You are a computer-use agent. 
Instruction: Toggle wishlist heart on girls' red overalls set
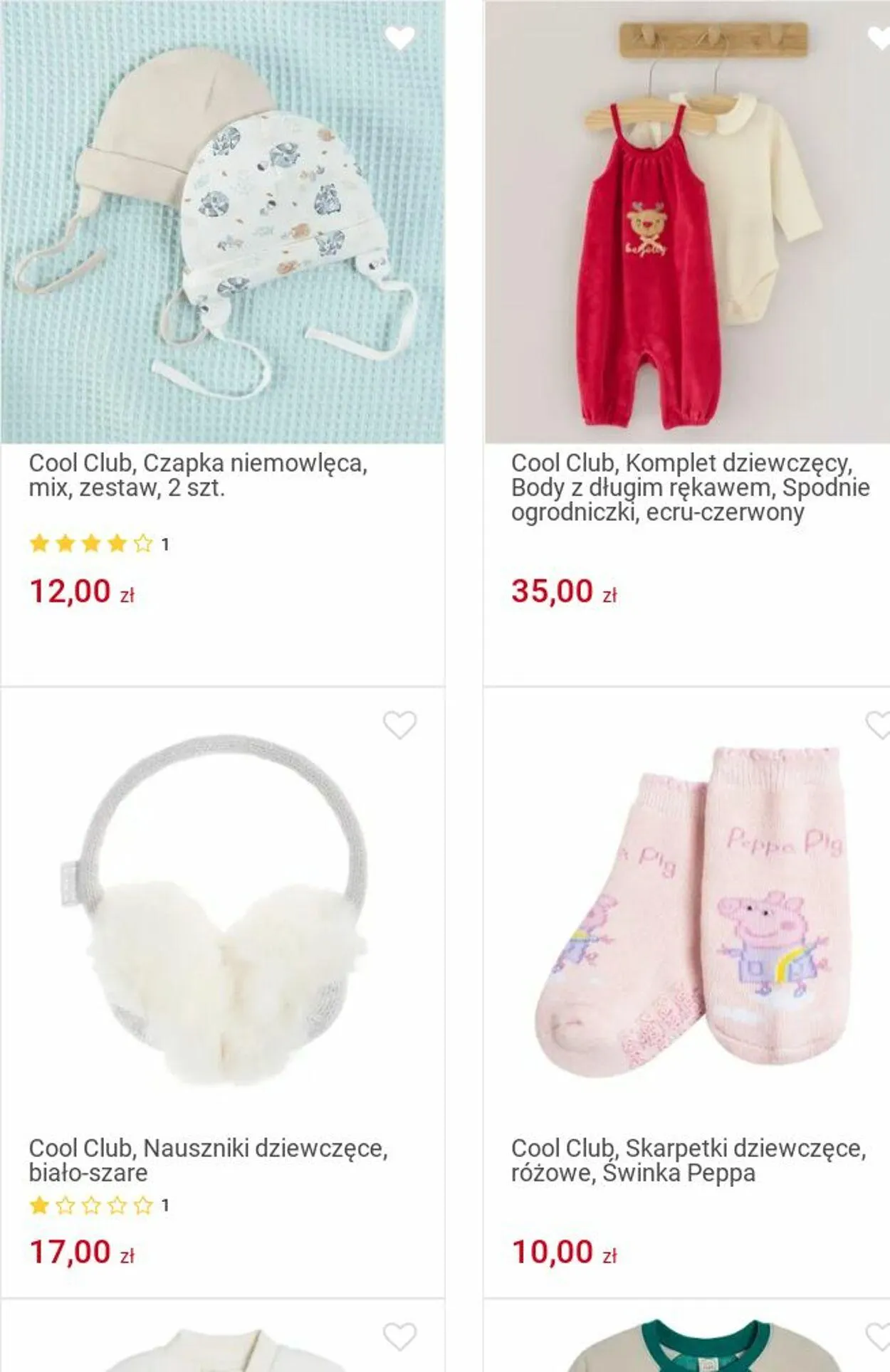(x=880, y=38)
